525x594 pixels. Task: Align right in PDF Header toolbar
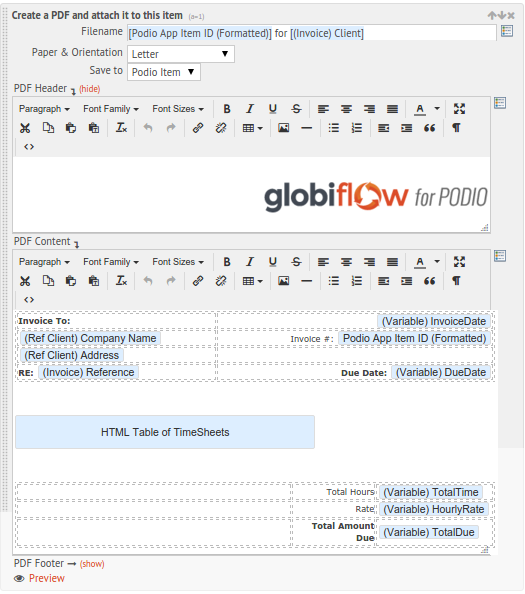(x=369, y=109)
